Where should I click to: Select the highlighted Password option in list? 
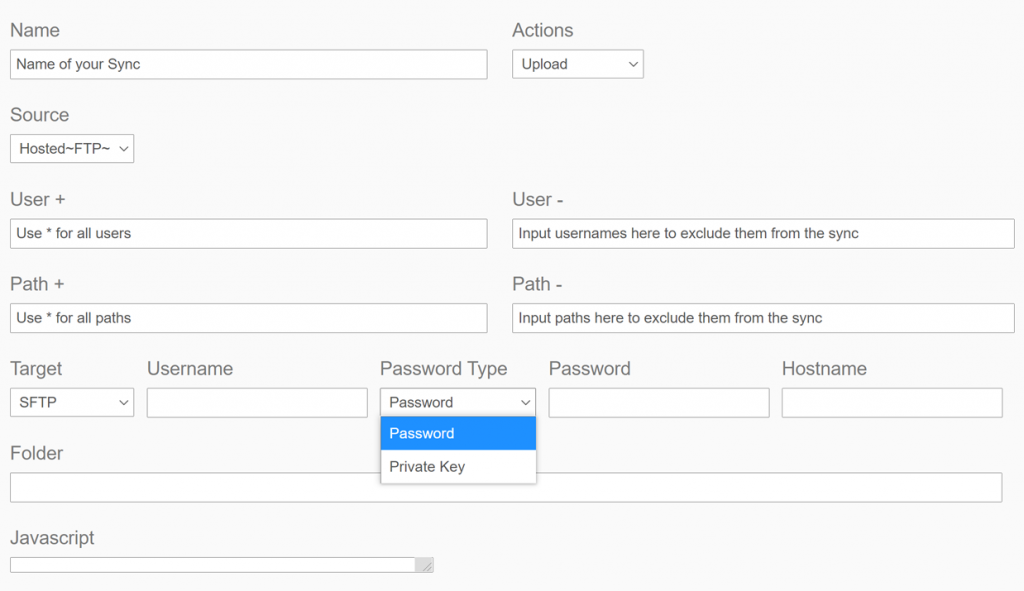458,434
